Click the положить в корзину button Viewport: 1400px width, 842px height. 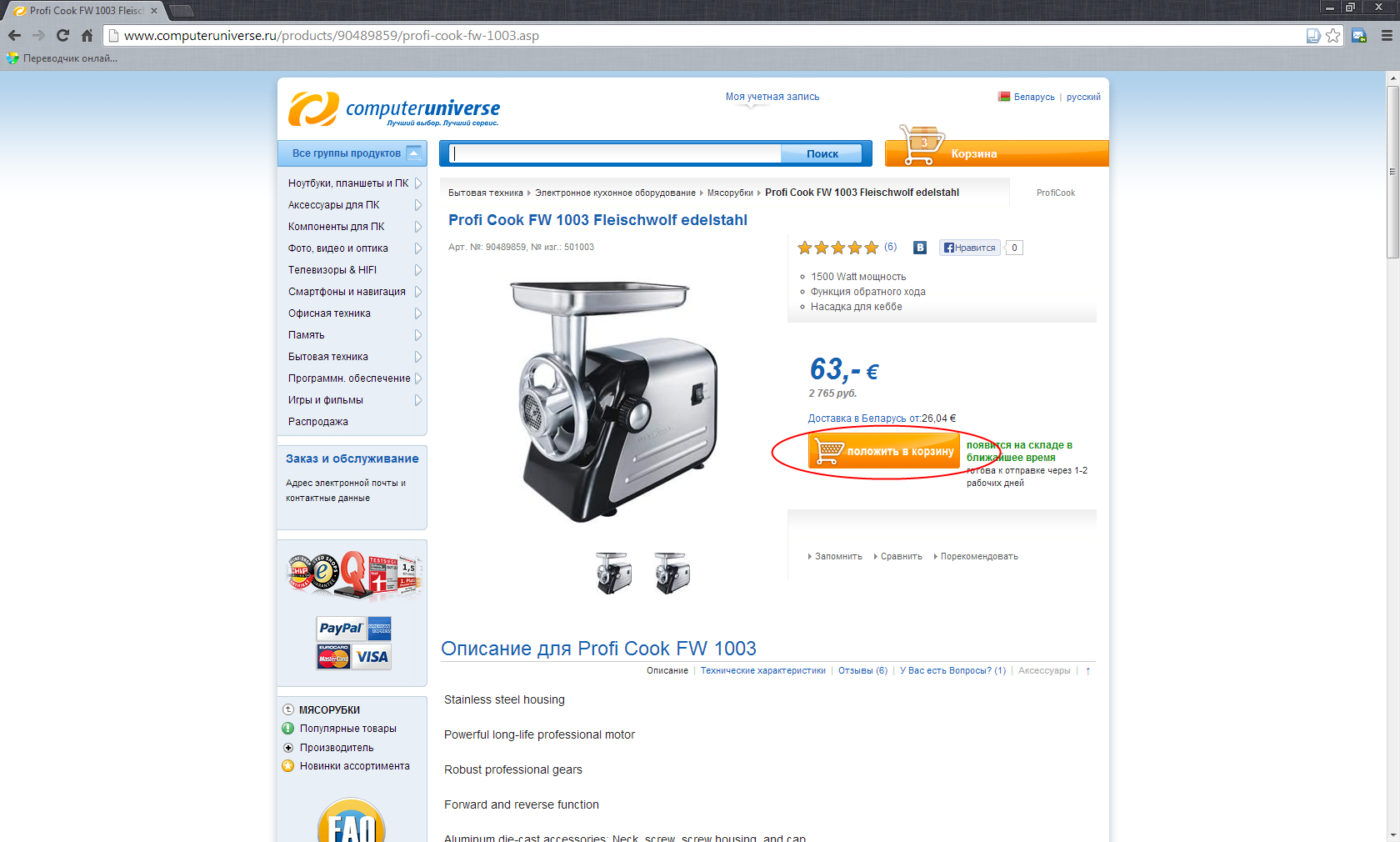(884, 451)
